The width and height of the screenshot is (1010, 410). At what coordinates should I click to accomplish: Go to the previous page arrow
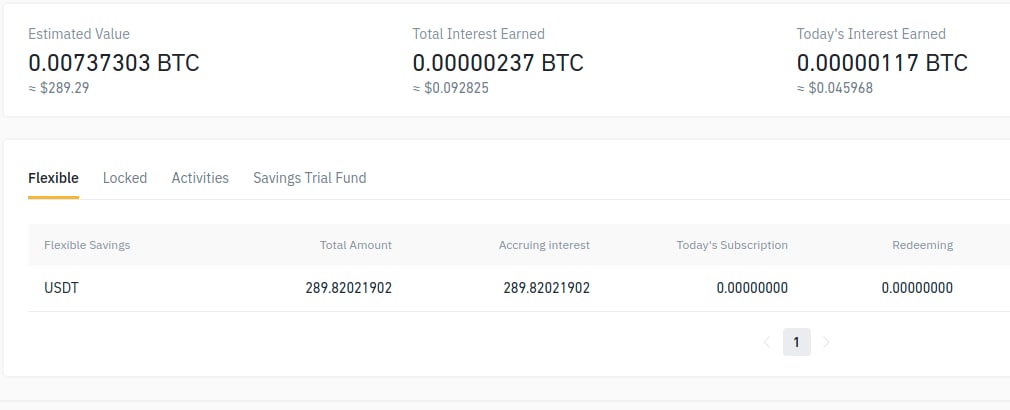(x=767, y=342)
